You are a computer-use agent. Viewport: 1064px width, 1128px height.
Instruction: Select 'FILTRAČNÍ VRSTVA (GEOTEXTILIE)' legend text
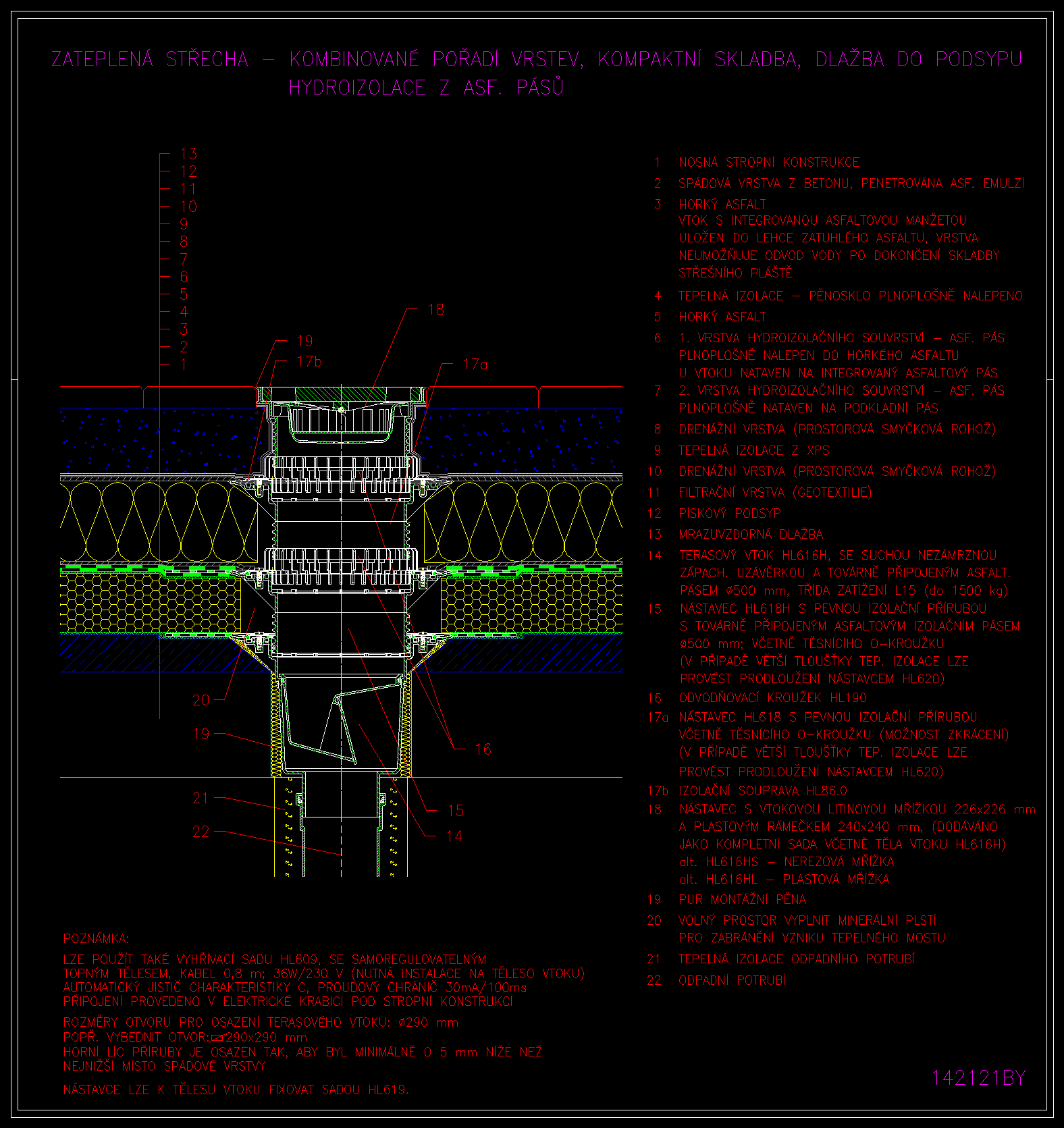[775, 492]
